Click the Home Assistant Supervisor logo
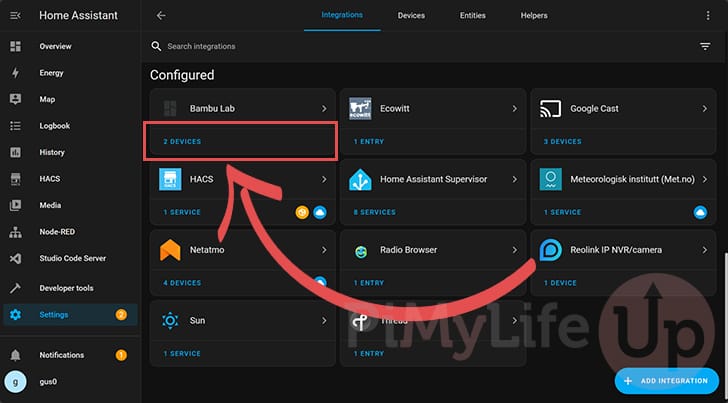Screen dimensions: 728x403 point(360,179)
